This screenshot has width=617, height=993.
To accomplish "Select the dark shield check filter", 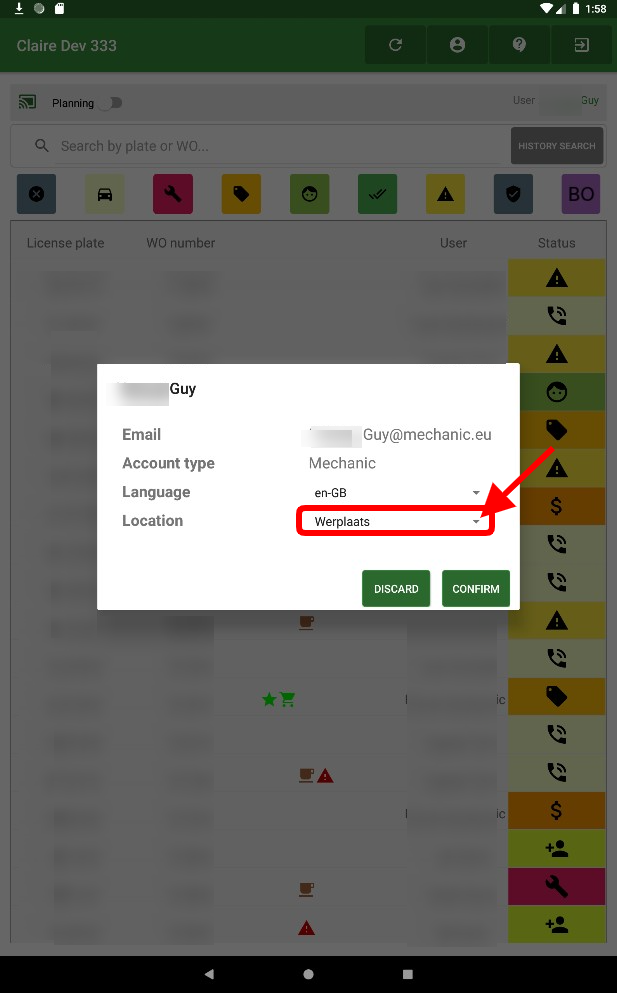I will tap(513, 194).
